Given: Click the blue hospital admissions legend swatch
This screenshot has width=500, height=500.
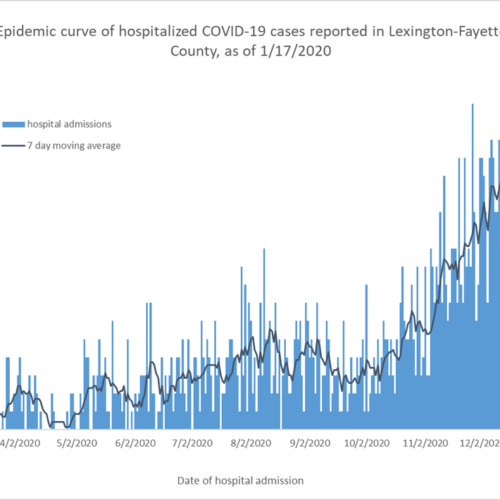Looking at the screenshot, I should (14, 125).
